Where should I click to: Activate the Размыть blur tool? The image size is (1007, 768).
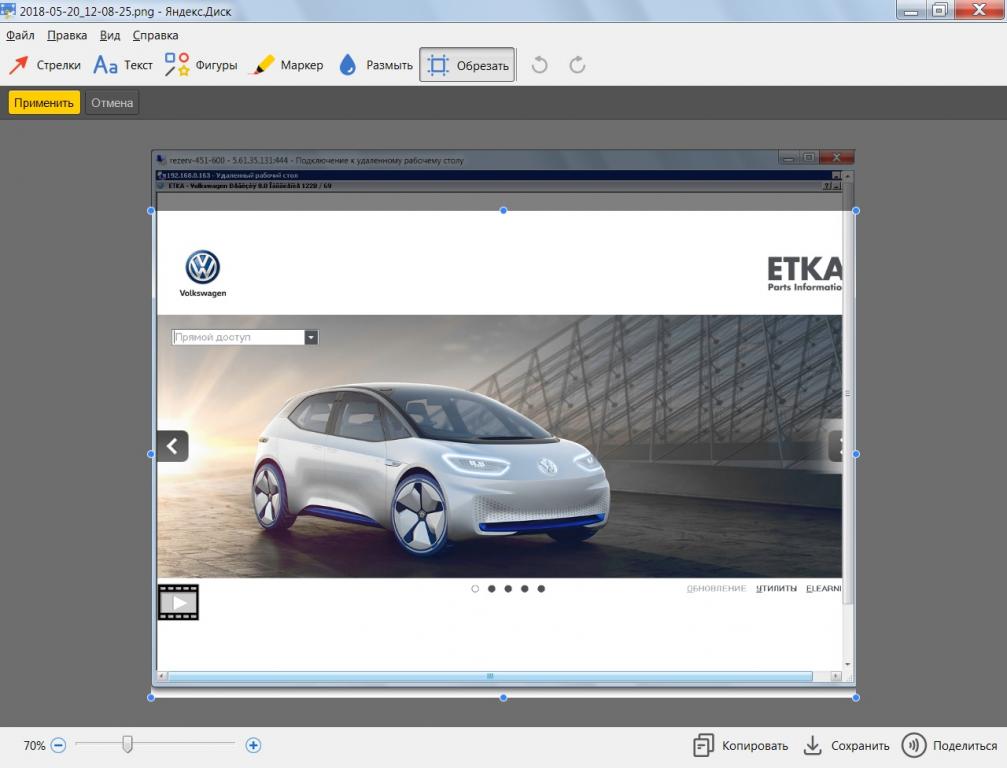[x=376, y=65]
